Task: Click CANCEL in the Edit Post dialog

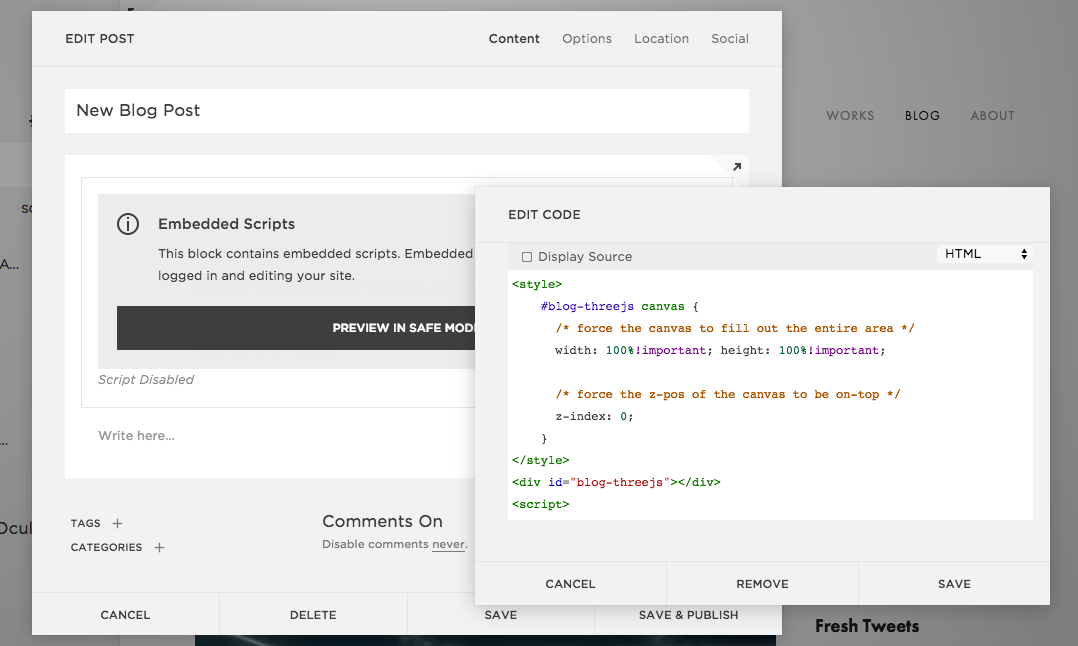Action: tap(125, 614)
